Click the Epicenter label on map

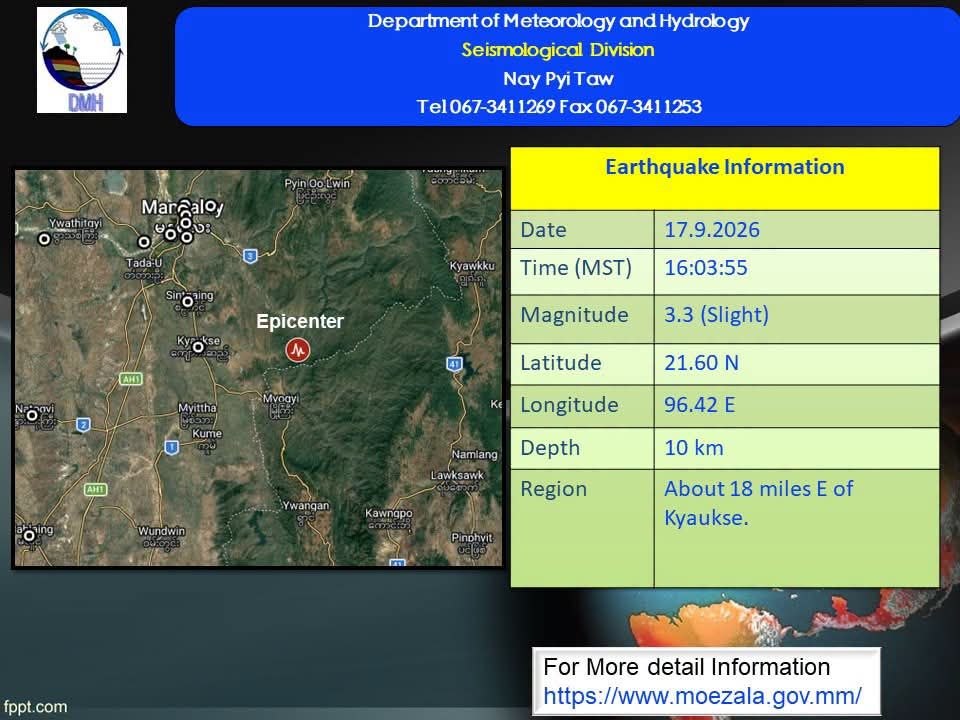pyautogui.click(x=300, y=321)
